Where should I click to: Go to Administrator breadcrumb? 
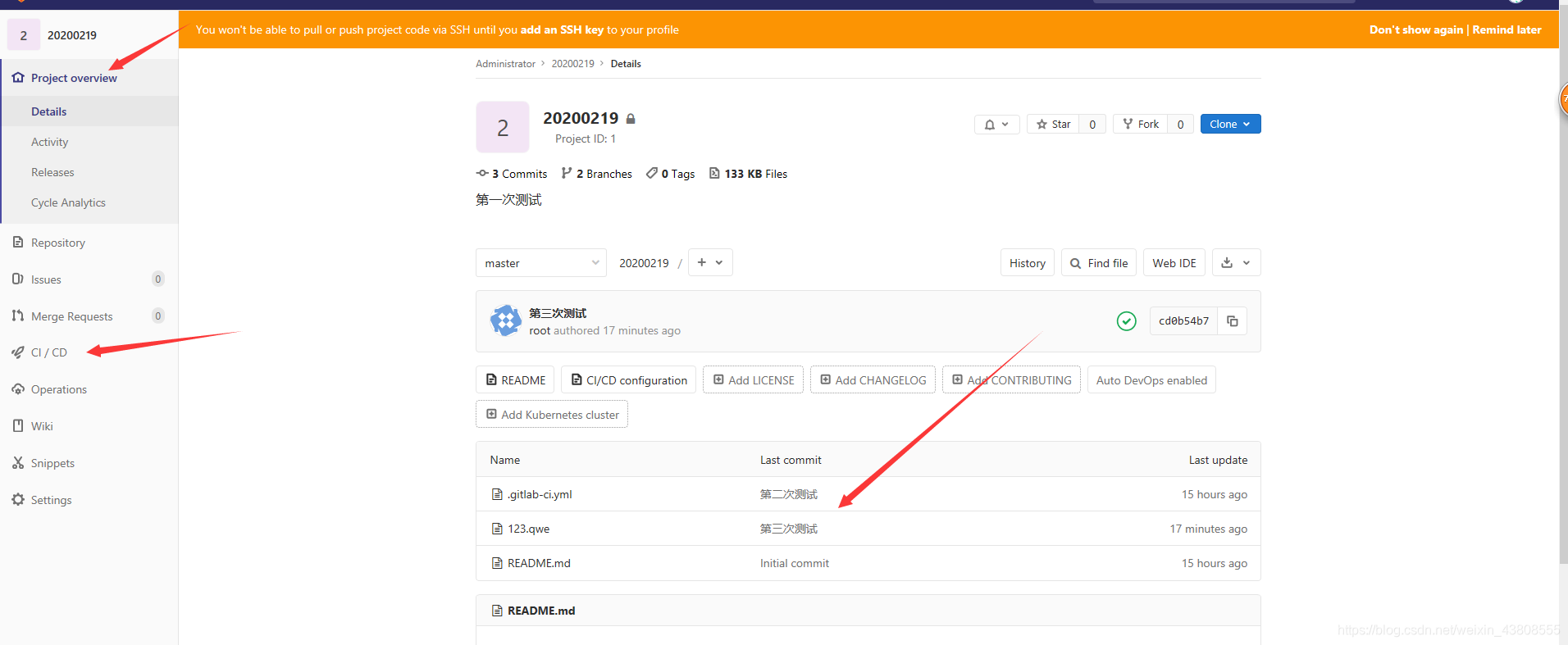505,64
